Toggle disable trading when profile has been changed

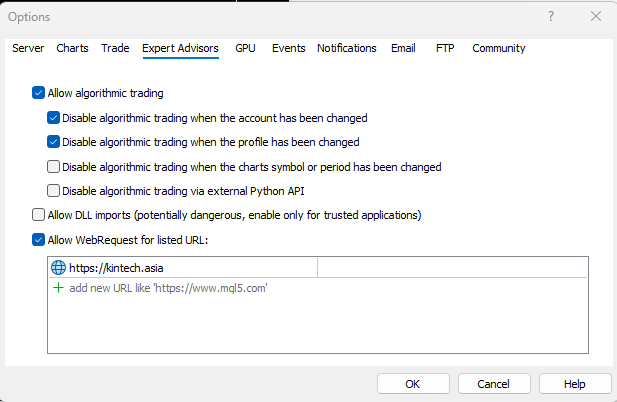point(53,142)
